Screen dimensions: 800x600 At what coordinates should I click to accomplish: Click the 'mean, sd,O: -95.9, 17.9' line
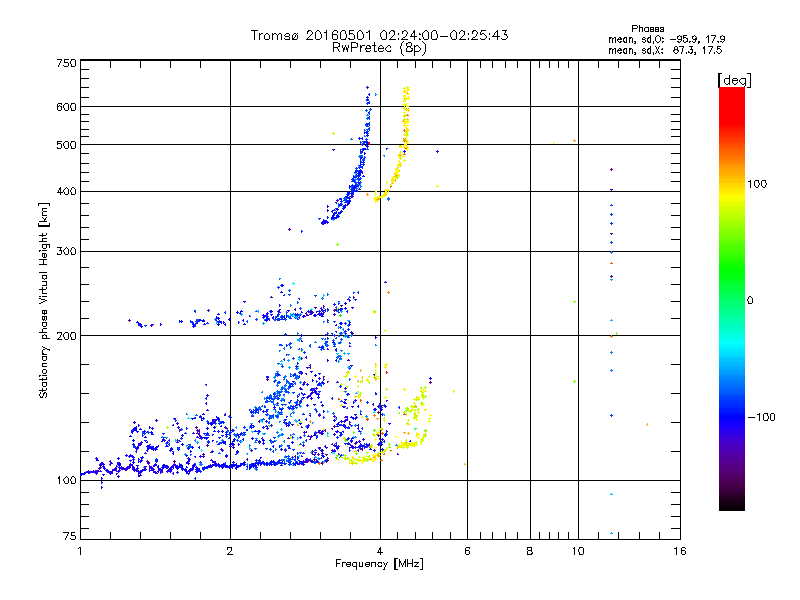(x=666, y=39)
